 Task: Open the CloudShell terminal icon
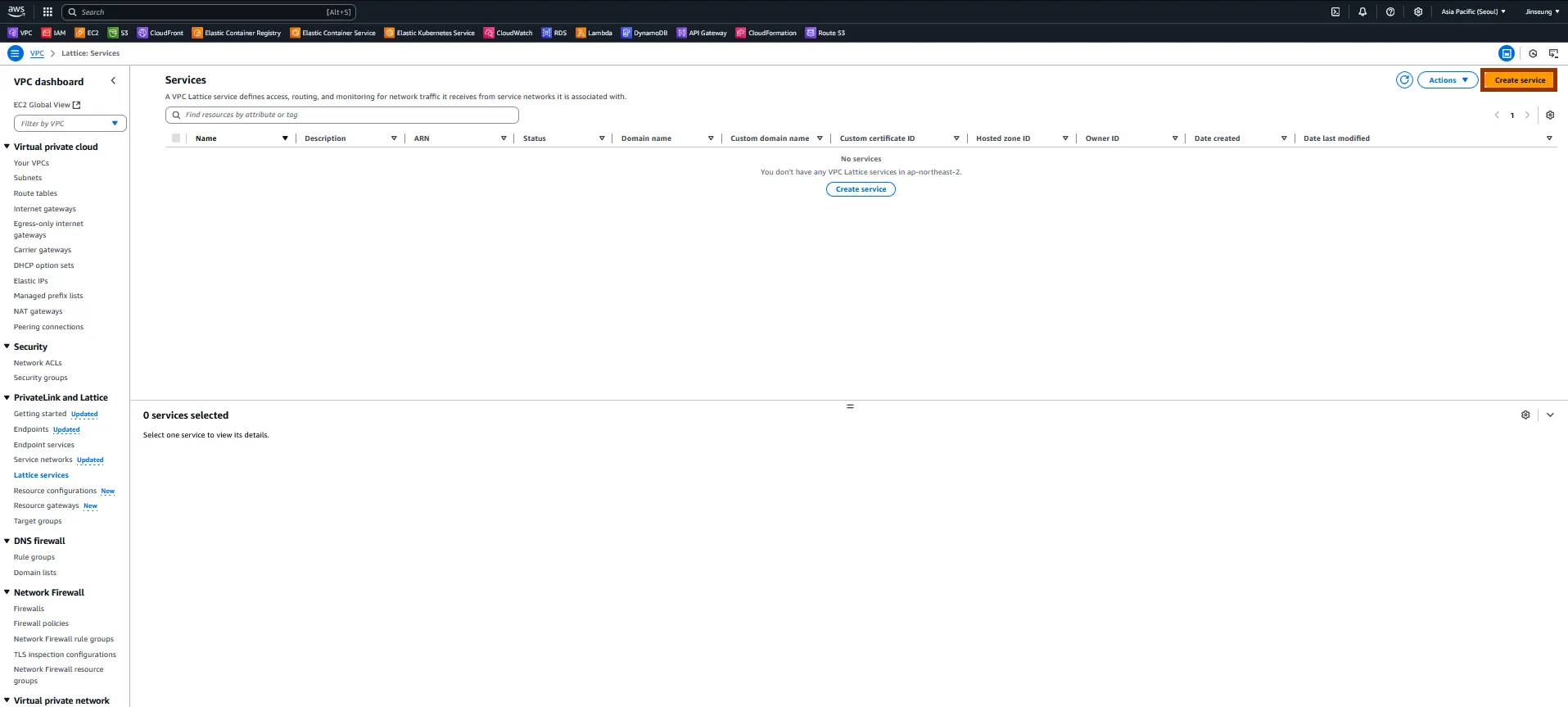coord(1335,12)
